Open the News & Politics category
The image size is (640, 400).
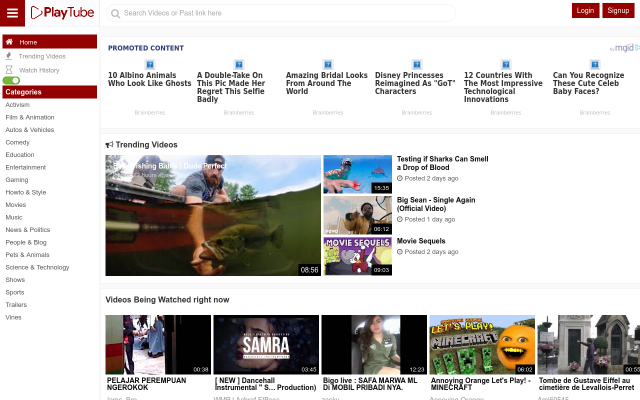click(28, 230)
